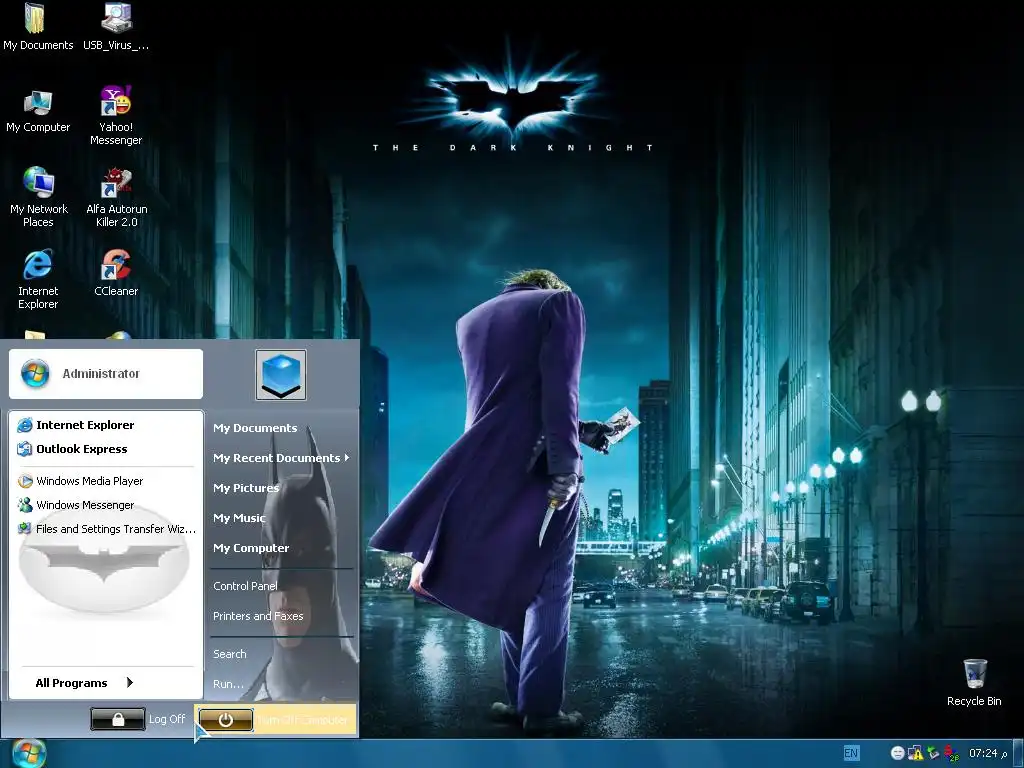This screenshot has width=1024, height=768.
Task: Click the taskbar clock showing 07:24
Action: point(987,753)
